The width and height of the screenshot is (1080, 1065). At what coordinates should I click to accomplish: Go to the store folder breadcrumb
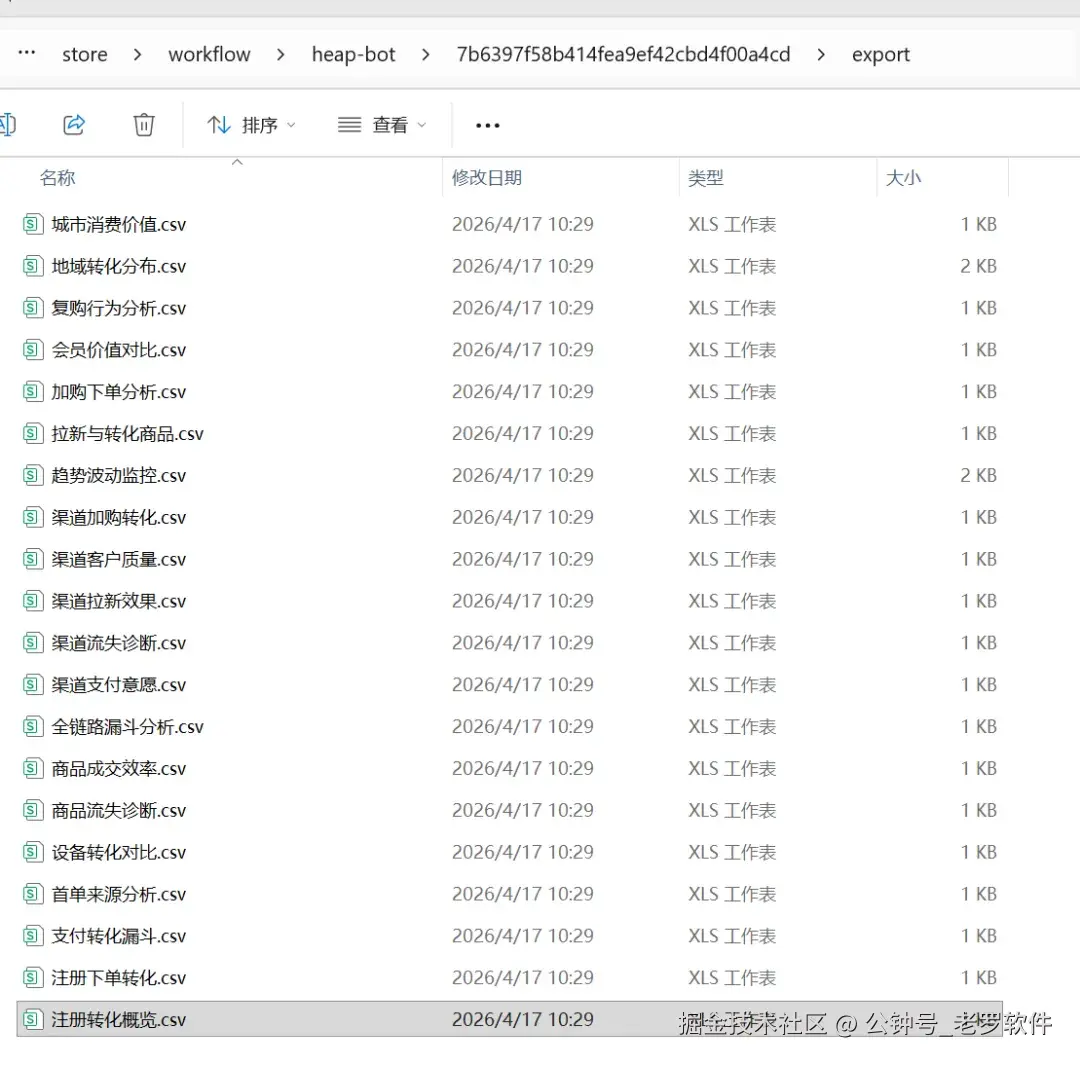pos(85,55)
